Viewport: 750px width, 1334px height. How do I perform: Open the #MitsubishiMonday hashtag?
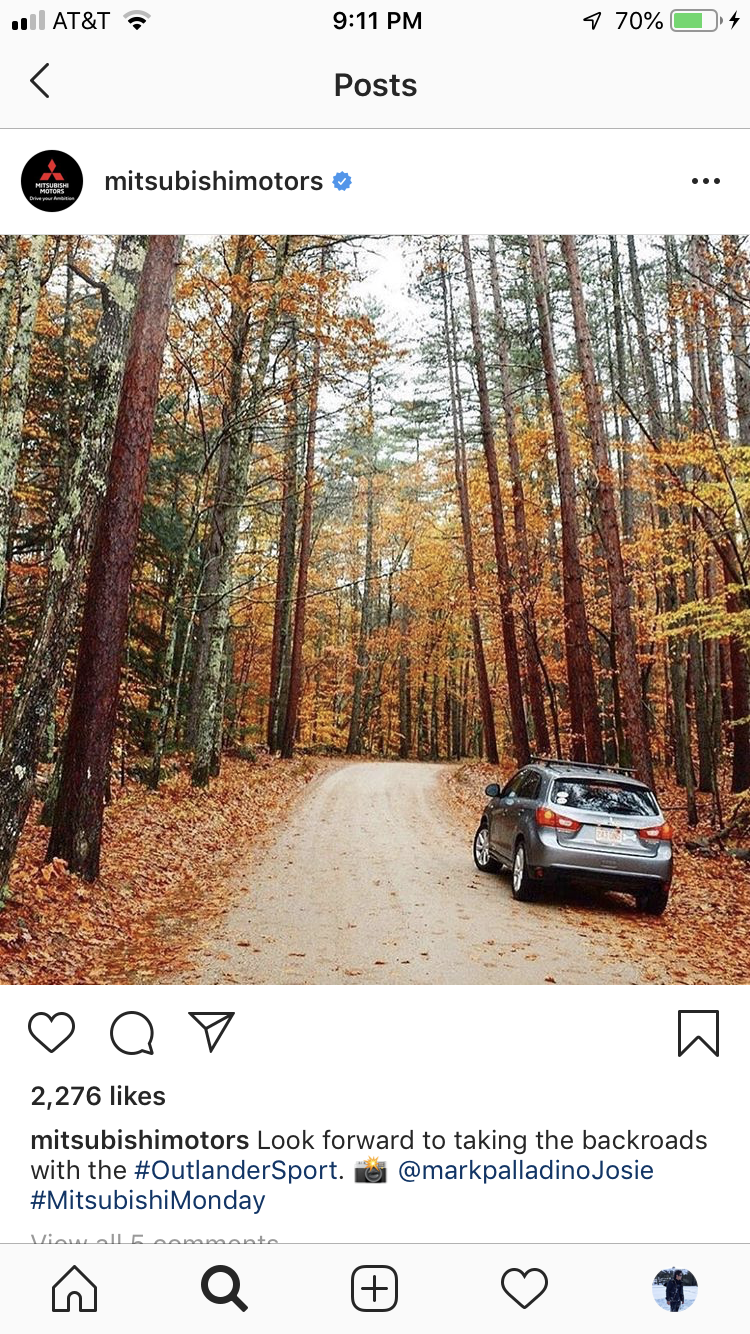(148, 1200)
